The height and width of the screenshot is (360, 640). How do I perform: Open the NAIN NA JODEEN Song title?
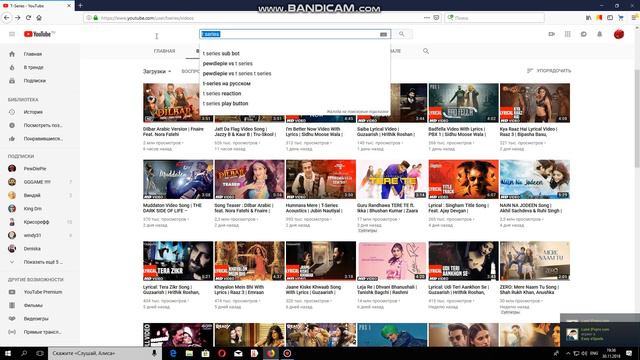point(531,208)
